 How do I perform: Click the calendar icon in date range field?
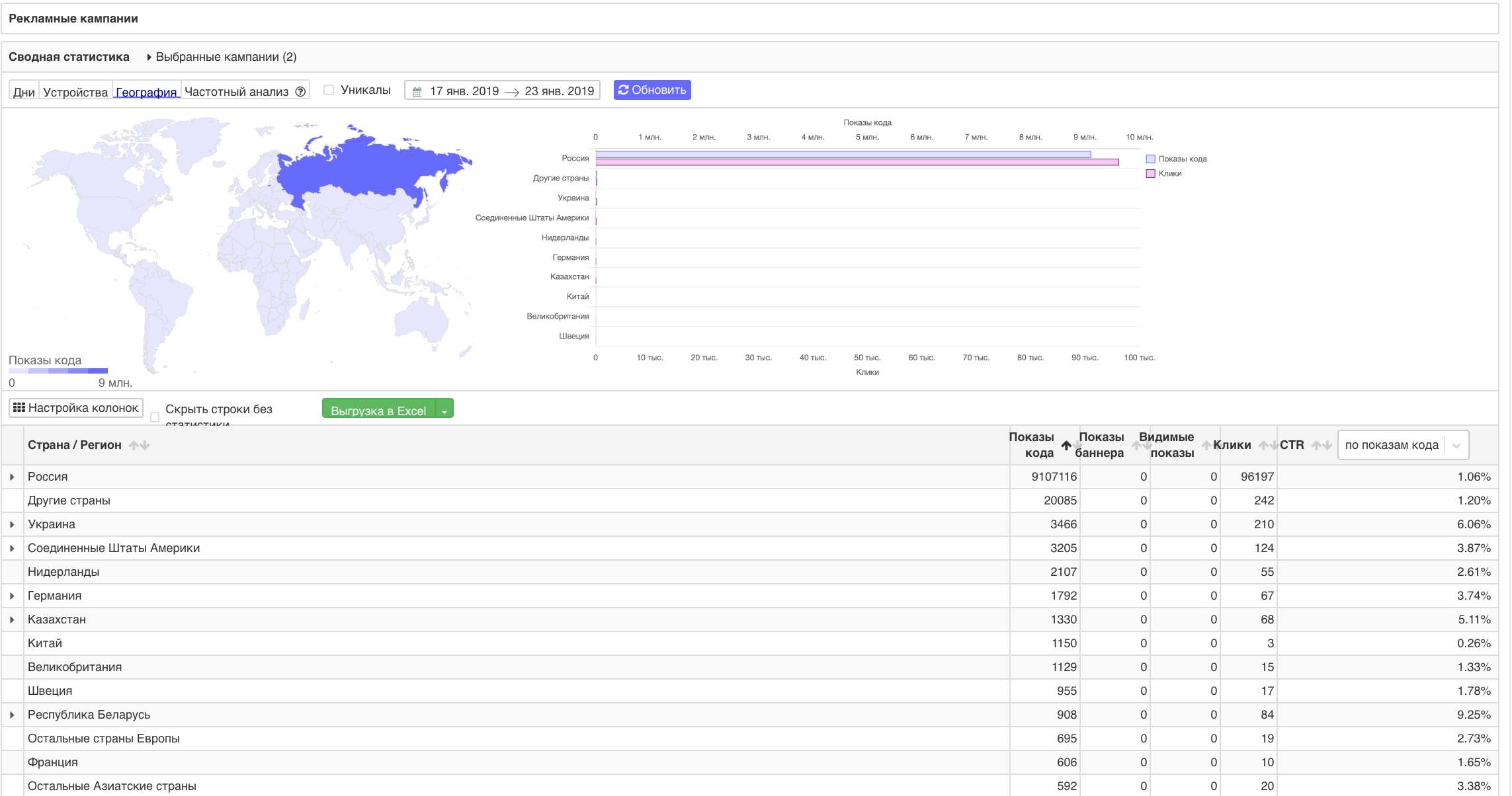[417, 92]
